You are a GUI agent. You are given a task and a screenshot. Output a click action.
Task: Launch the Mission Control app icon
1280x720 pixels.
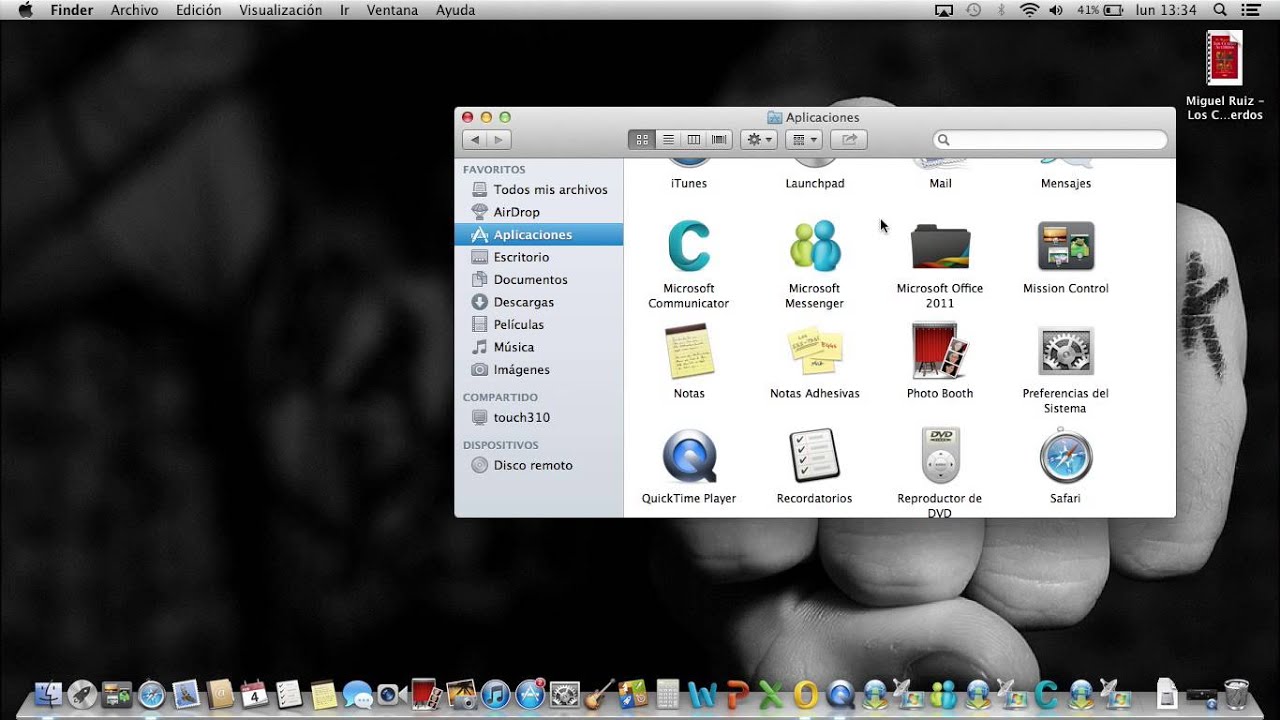point(1066,245)
